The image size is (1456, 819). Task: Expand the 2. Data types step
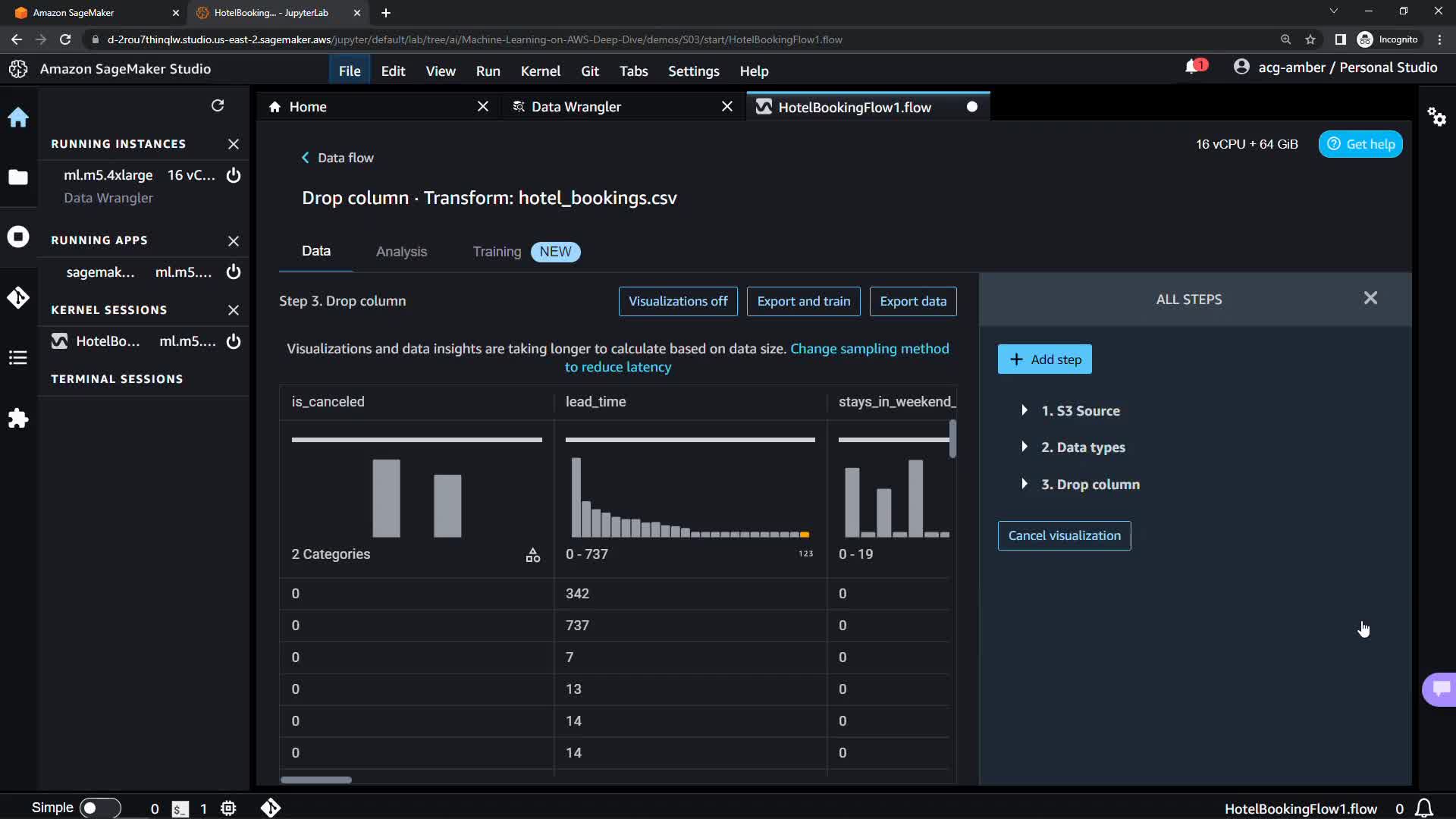1025,447
